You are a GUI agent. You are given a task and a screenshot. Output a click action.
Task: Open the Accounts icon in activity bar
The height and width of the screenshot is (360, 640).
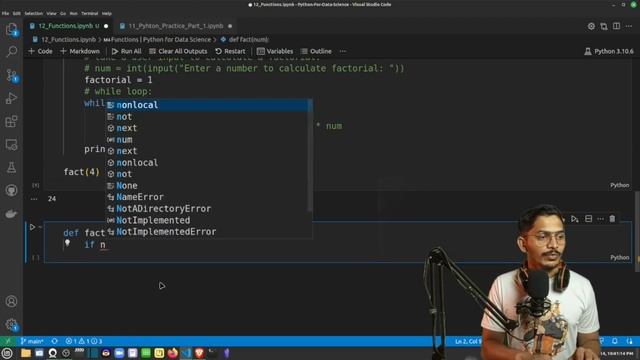[x=11, y=301]
